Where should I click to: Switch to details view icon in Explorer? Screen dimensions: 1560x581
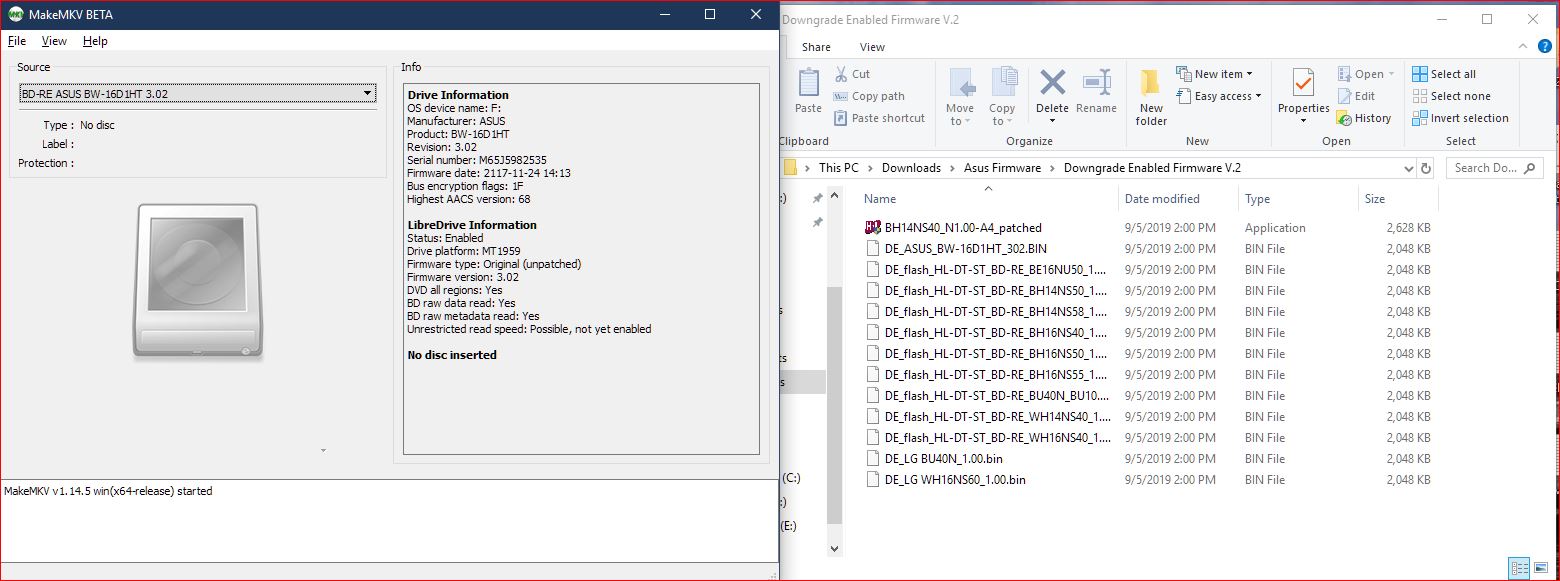click(1520, 568)
